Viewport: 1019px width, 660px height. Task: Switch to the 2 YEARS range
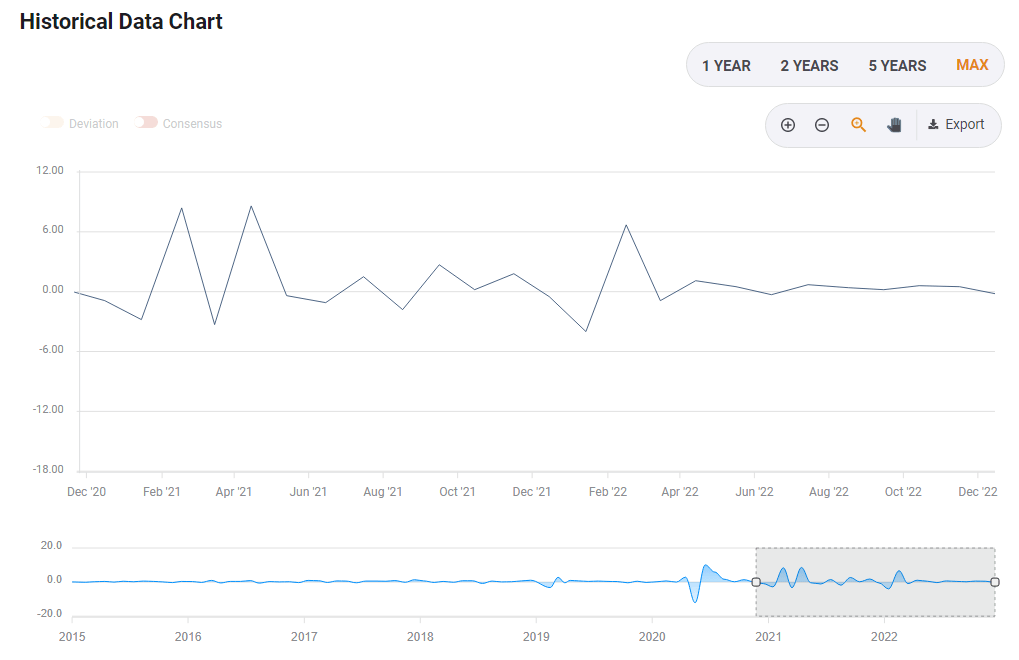pyautogui.click(x=809, y=66)
